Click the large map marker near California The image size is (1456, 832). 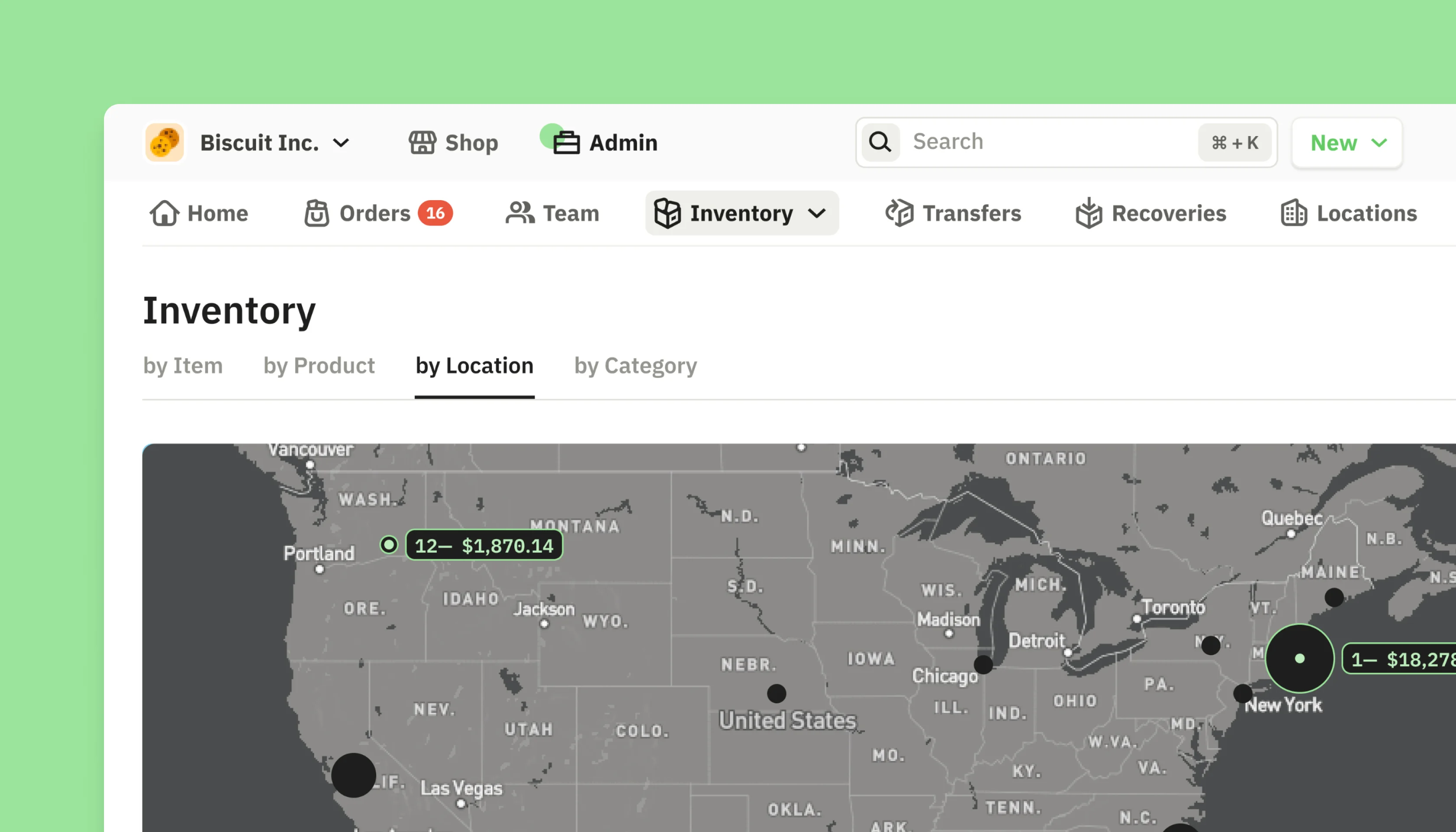[x=354, y=775]
